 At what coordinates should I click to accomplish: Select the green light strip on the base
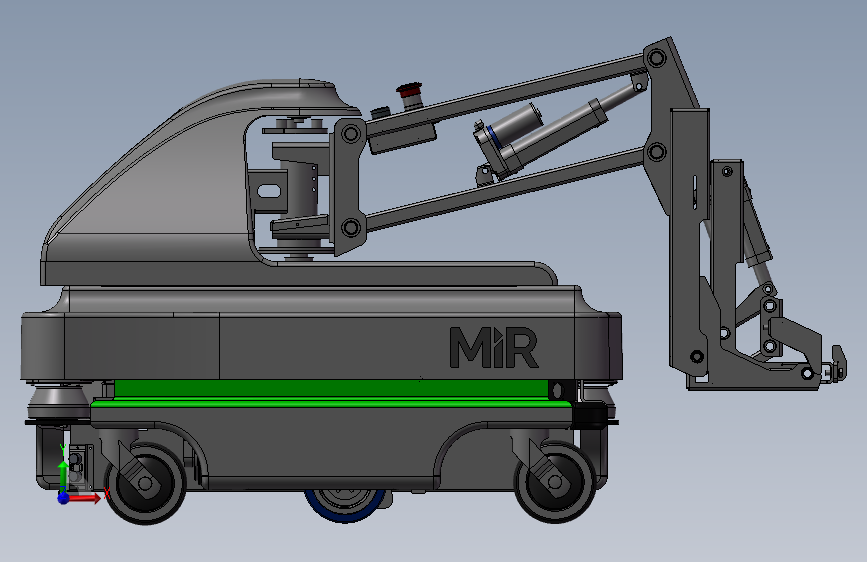332,393
